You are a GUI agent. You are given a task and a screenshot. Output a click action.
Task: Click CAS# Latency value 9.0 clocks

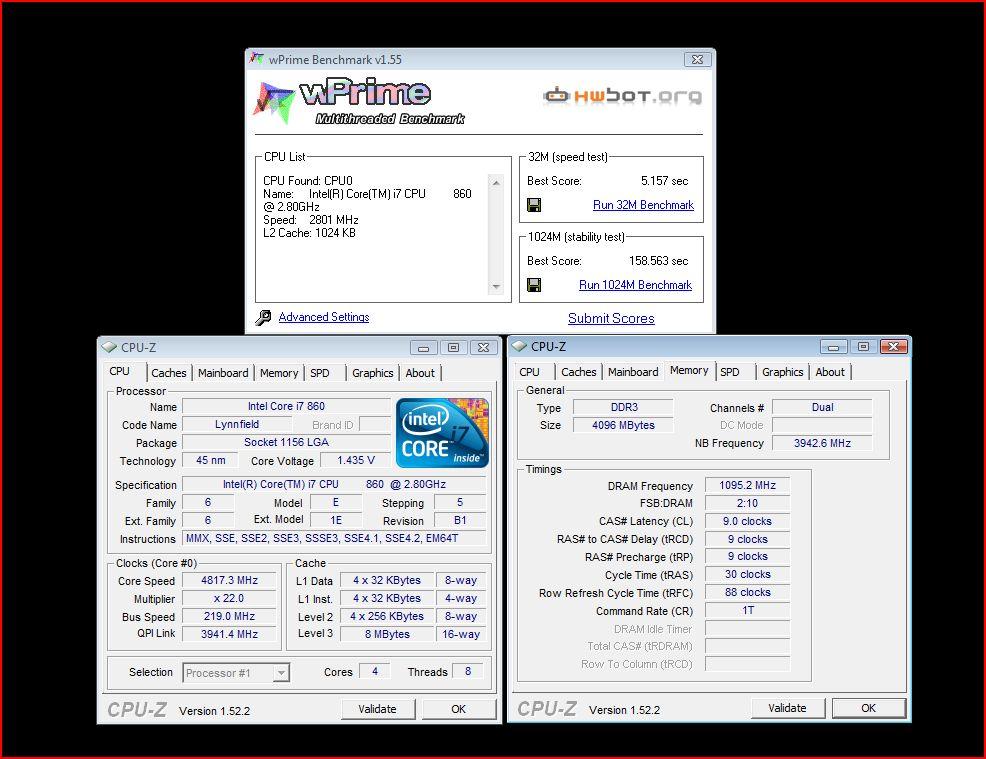coord(748,521)
